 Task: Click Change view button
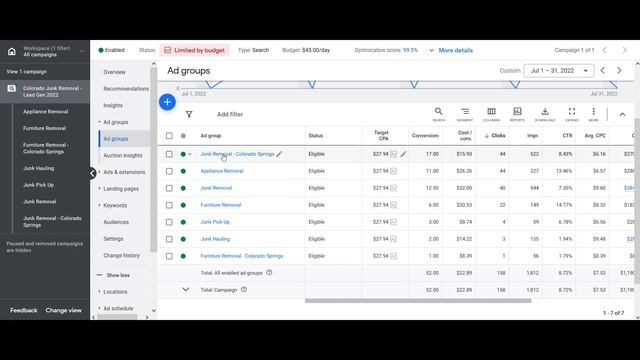point(63,310)
